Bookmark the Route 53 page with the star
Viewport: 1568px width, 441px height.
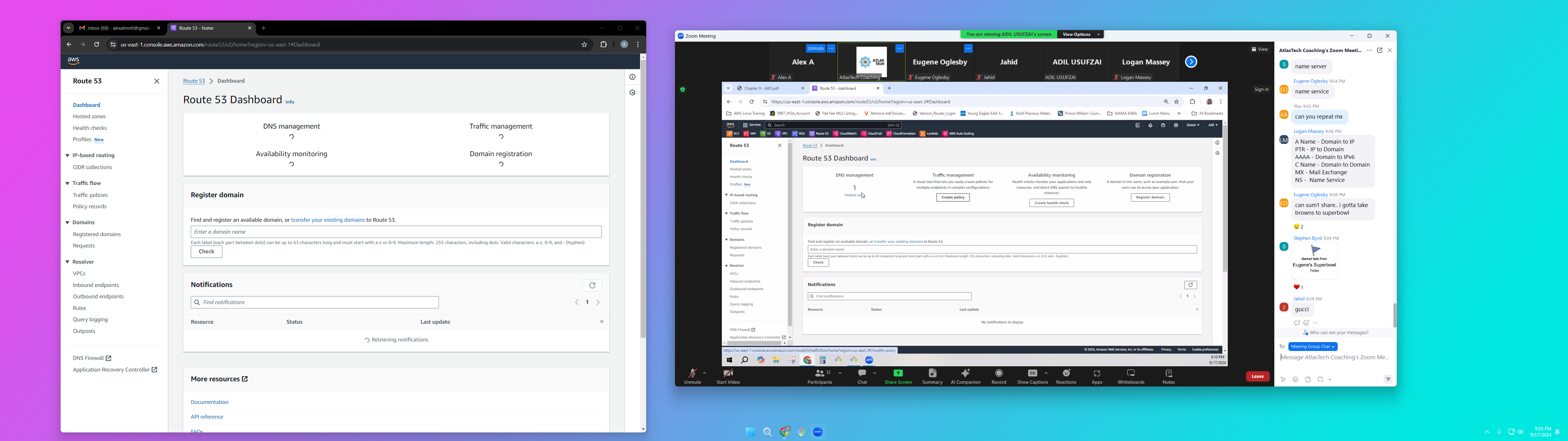(x=584, y=44)
